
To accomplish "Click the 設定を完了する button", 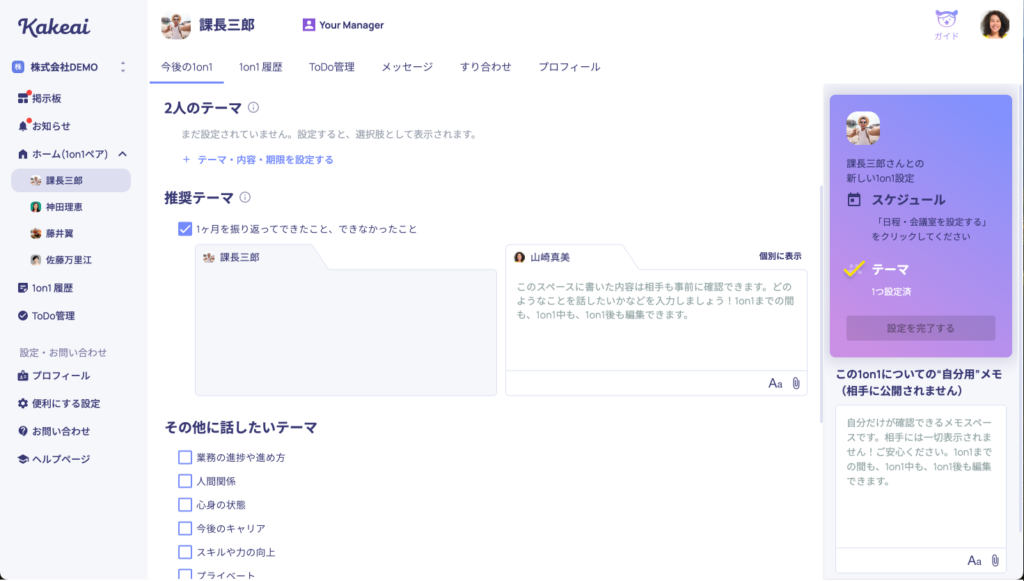I will pyautogui.click(x=921, y=328).
